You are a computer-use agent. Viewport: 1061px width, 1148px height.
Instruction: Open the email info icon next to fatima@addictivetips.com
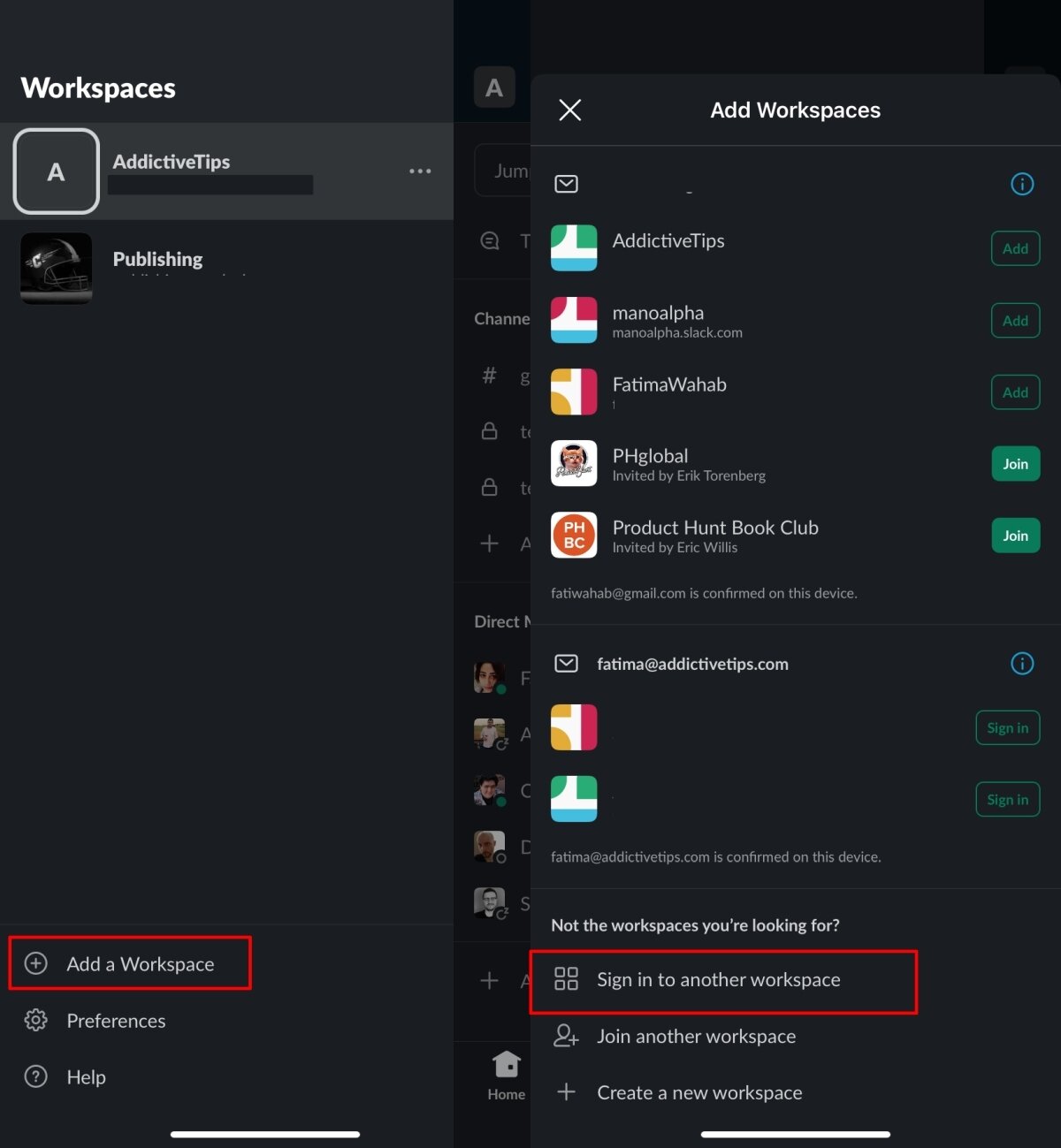[x=1021, y=664]
